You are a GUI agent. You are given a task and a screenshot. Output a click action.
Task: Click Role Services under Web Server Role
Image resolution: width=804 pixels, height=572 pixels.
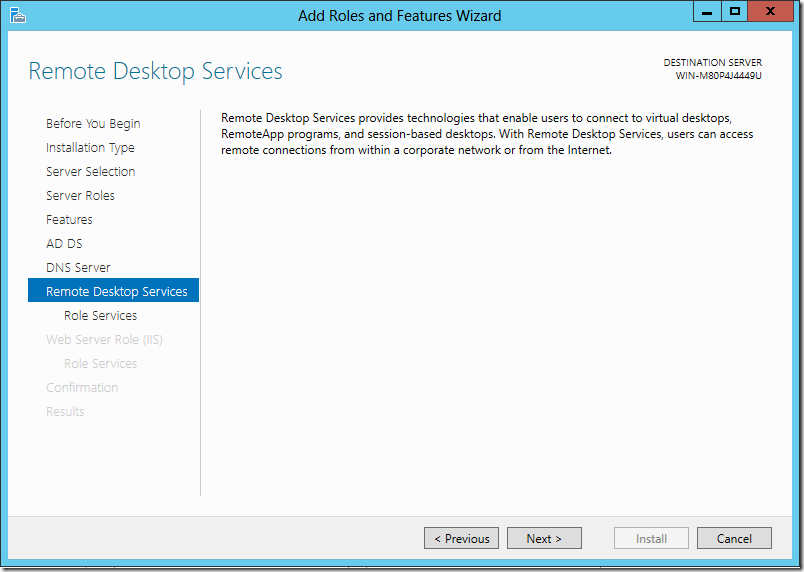pos(100,363)
